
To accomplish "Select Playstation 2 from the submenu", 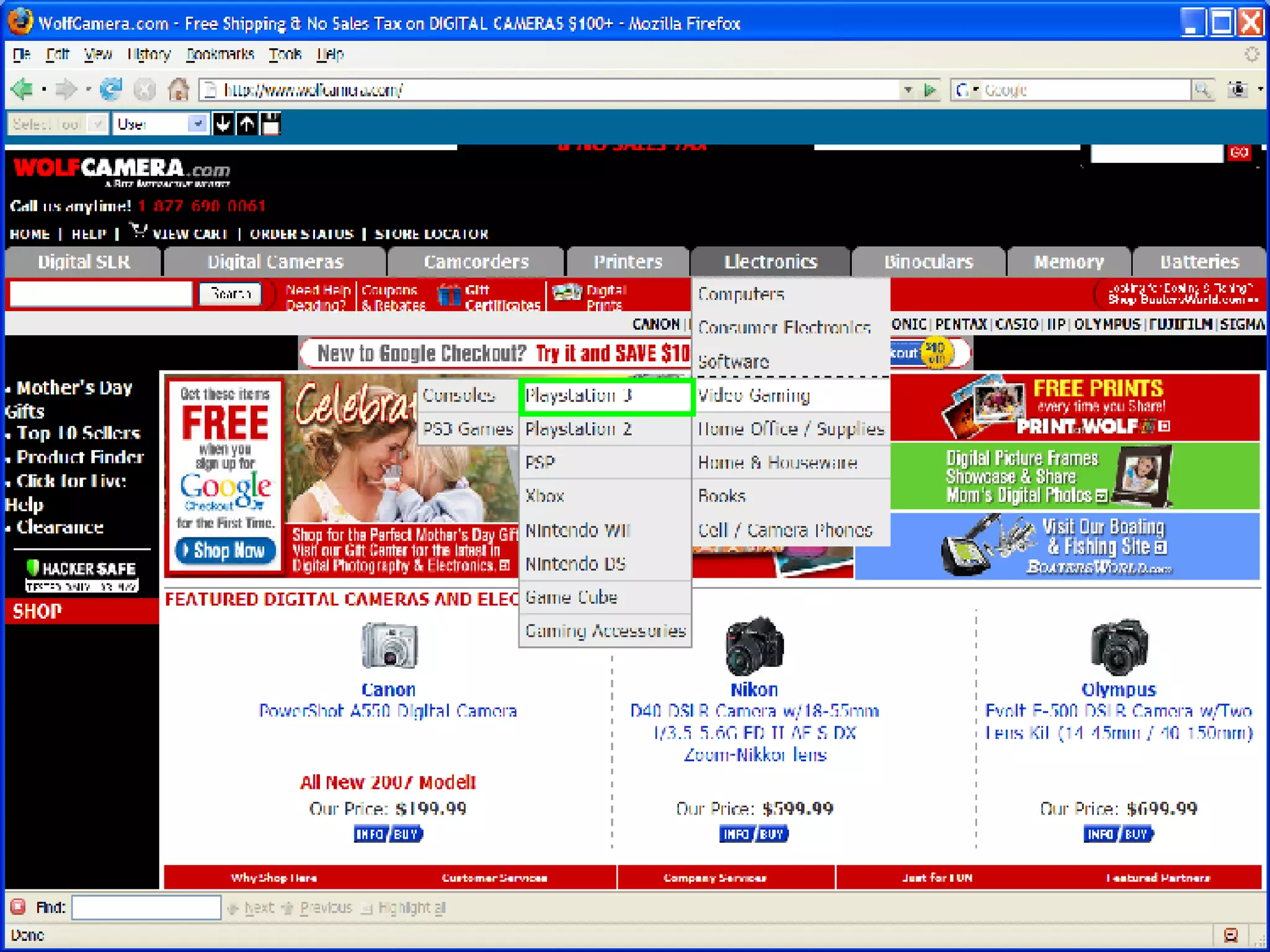I will [x=578, y=429].
